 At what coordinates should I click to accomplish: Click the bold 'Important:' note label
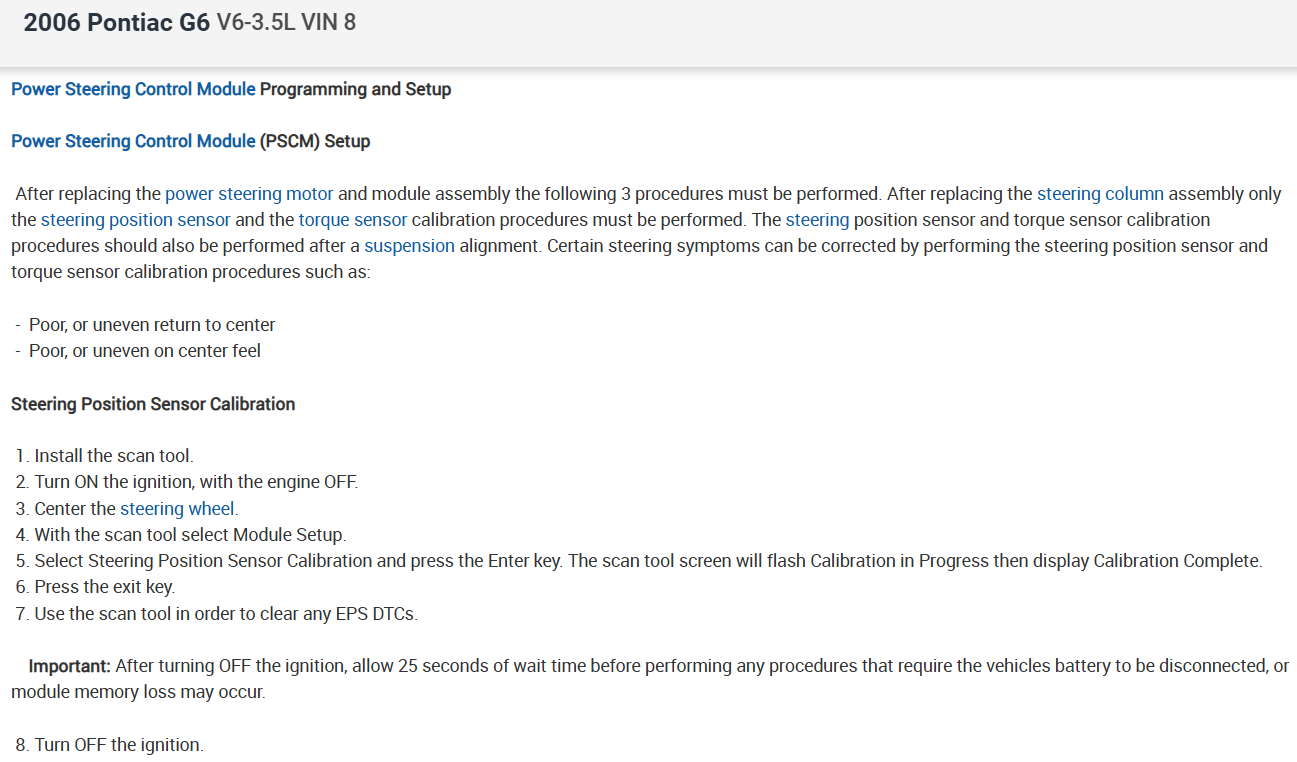click(x=70, y=665)
